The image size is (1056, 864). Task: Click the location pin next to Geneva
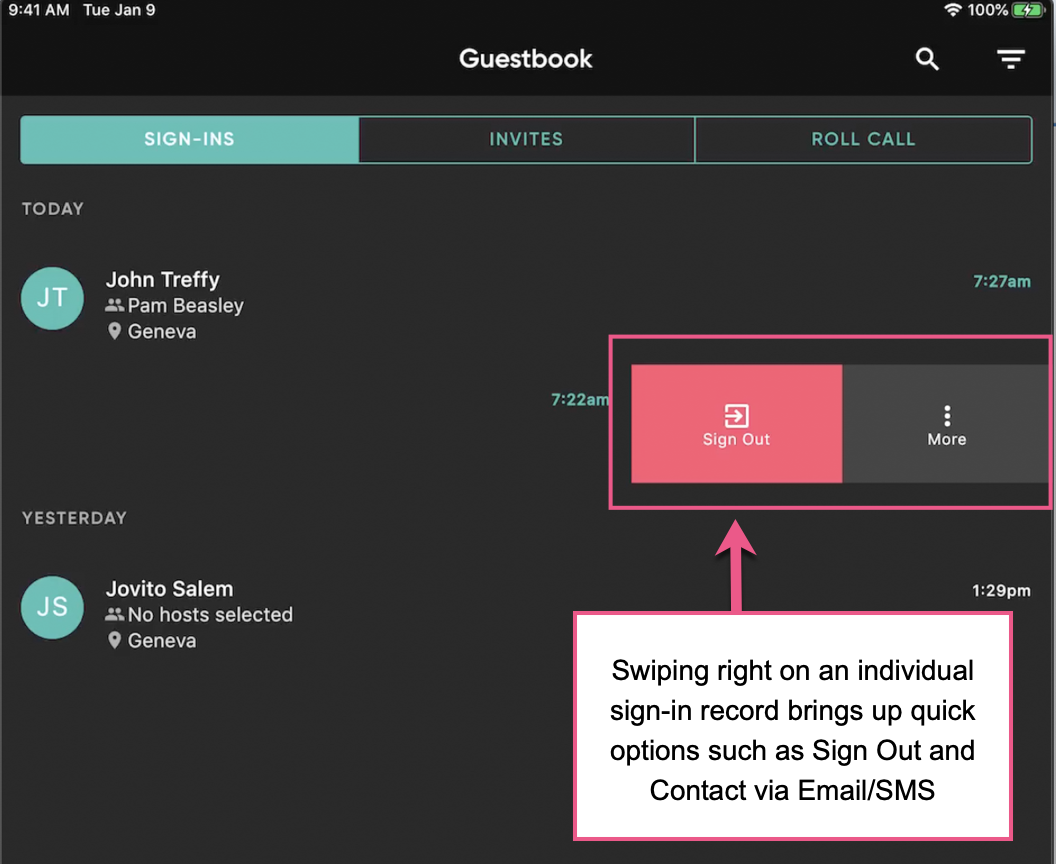click(x=115, y=331)
